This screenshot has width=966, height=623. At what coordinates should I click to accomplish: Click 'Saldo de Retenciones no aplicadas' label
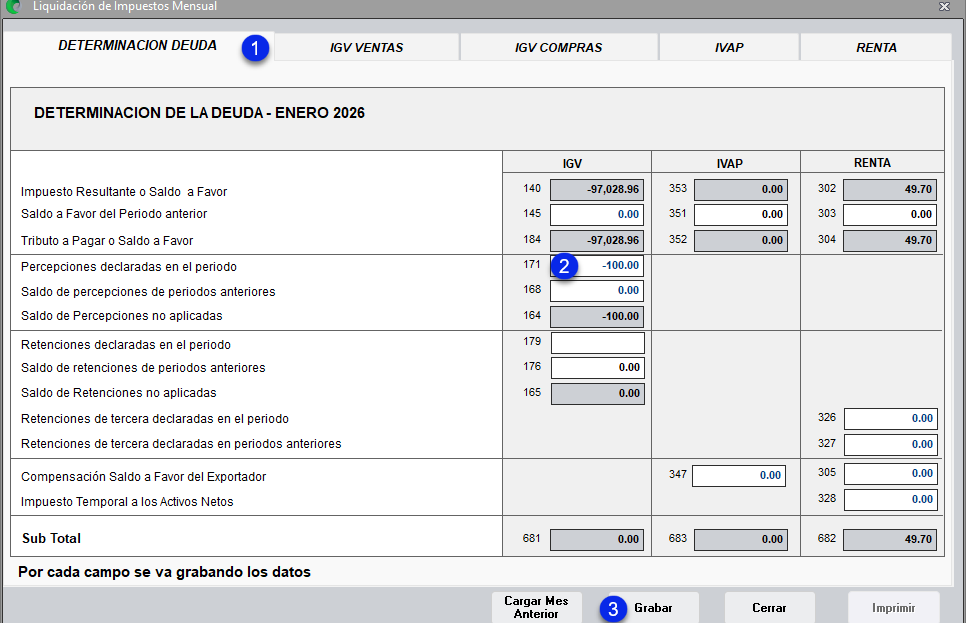(x=119, y=393)
